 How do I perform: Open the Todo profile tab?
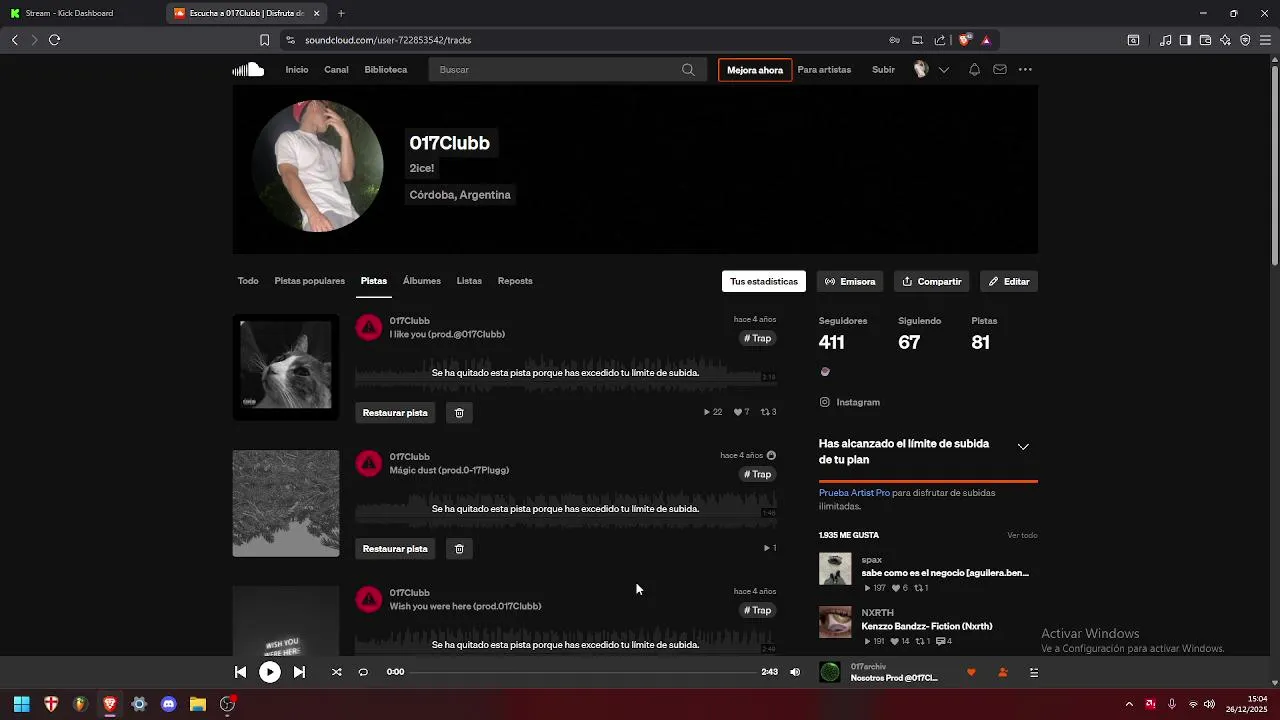pos(248,281)
